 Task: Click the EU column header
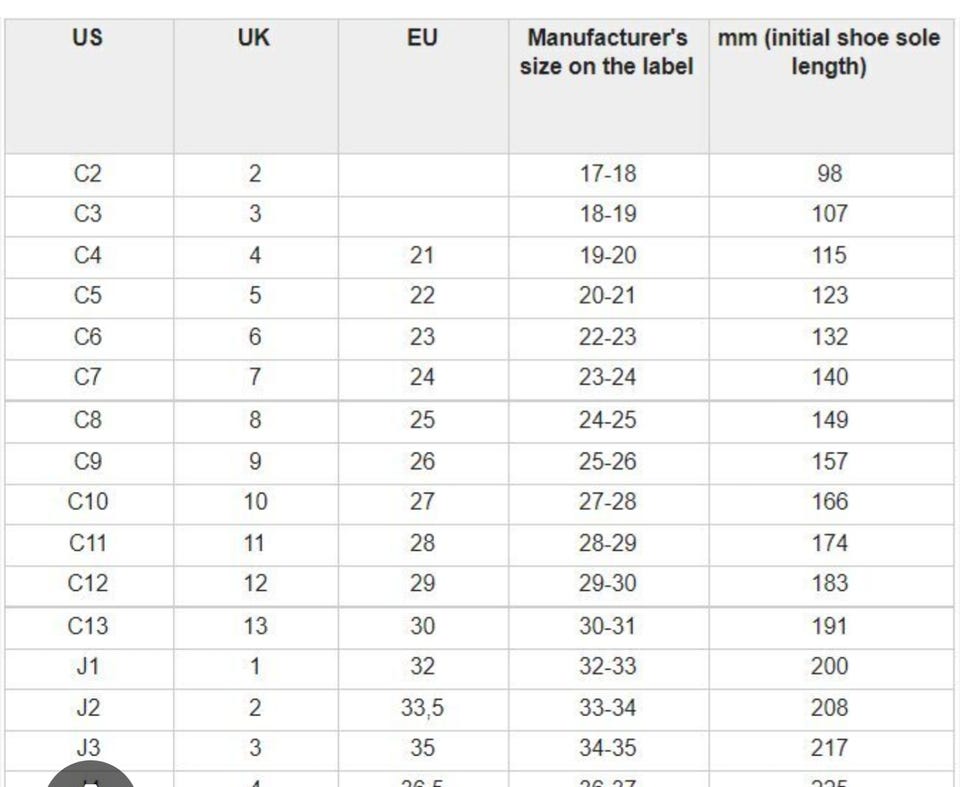tap(422, 38)
